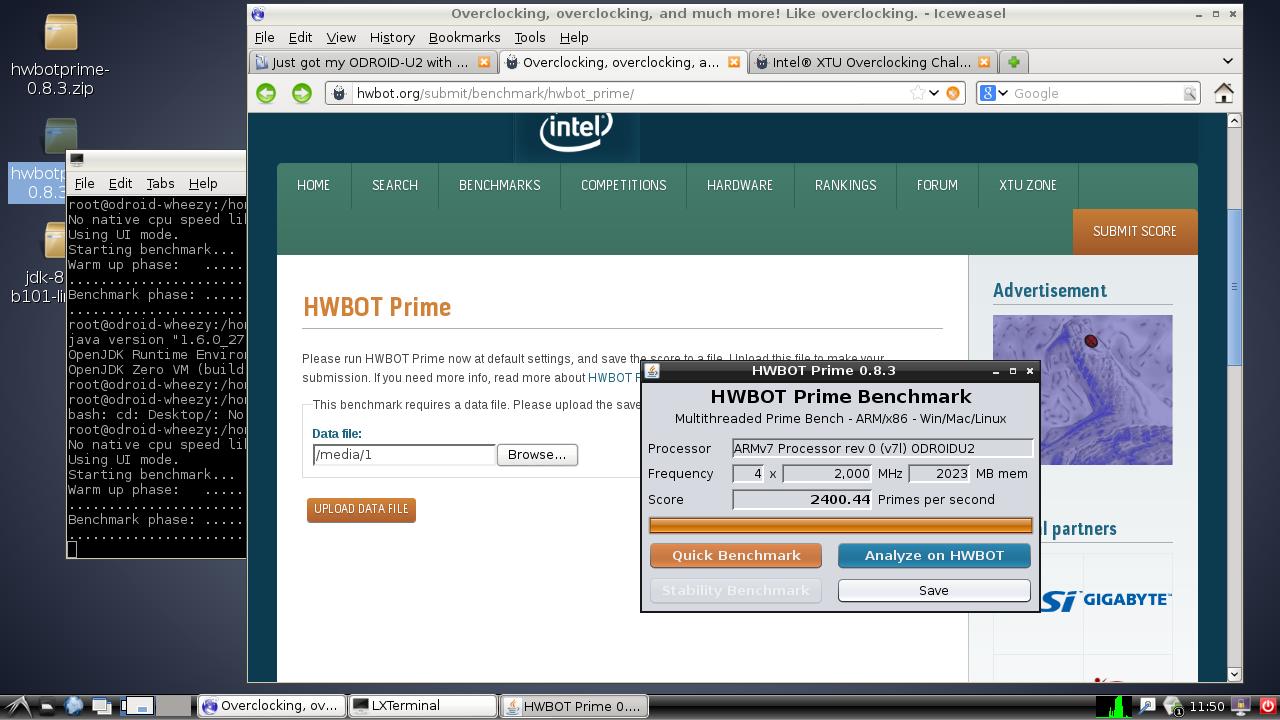This screenshot has height=720, width=1280.
Task: Click the browser vertical scrollbar thumb
Action: click(x=1234, y=287)
